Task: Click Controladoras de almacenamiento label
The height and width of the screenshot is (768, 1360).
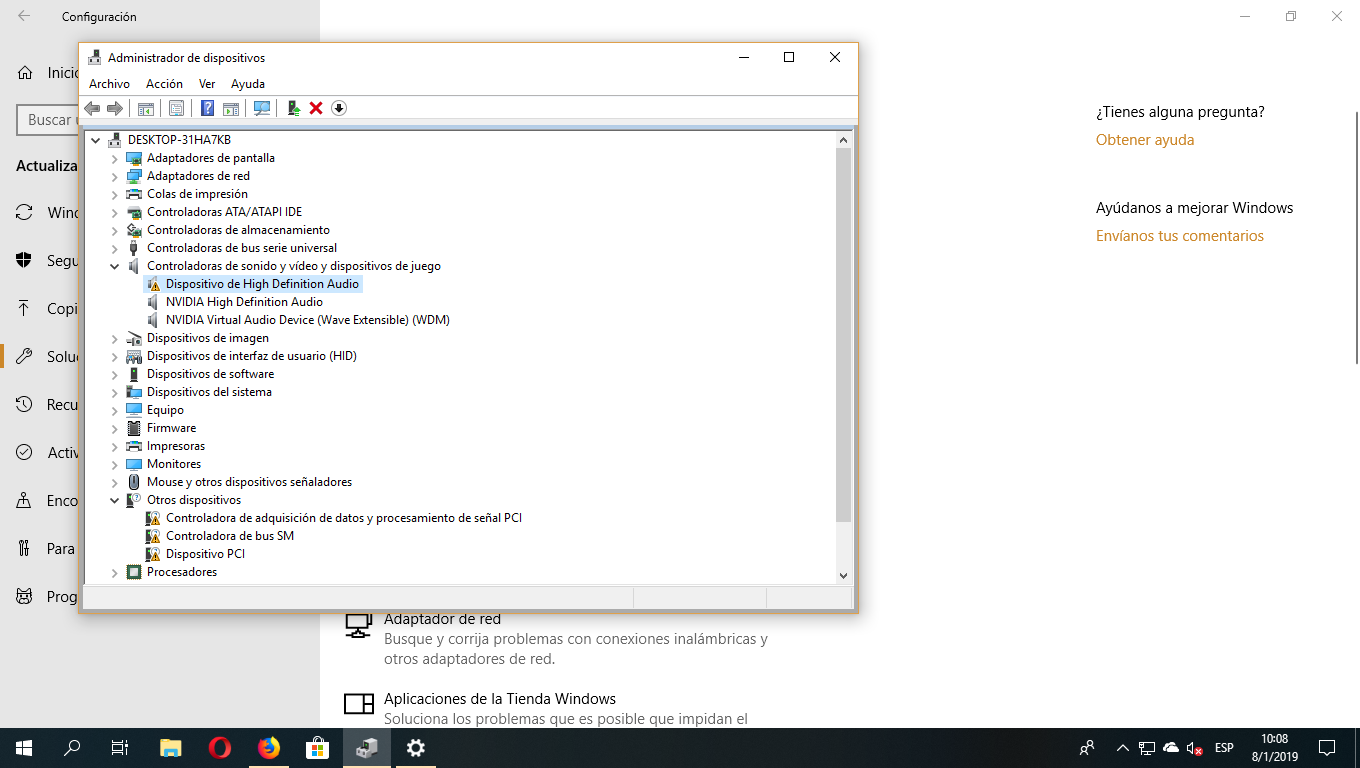Action: (238, 230)
